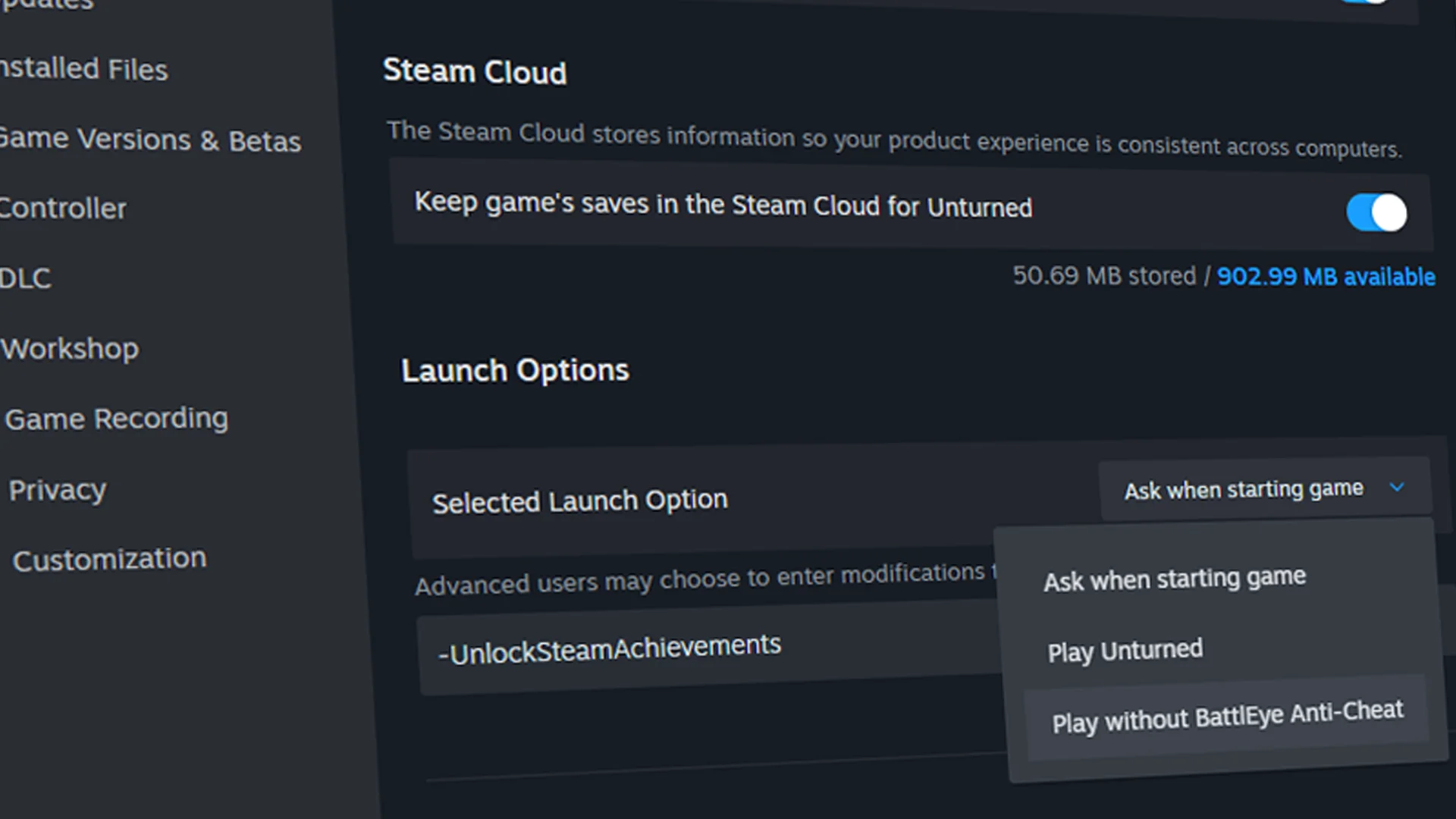The height and width of the screenshot is (819, 1456).
Task: Open the Privacy tab
Action: pyautogui.click(x=58, y=490)
